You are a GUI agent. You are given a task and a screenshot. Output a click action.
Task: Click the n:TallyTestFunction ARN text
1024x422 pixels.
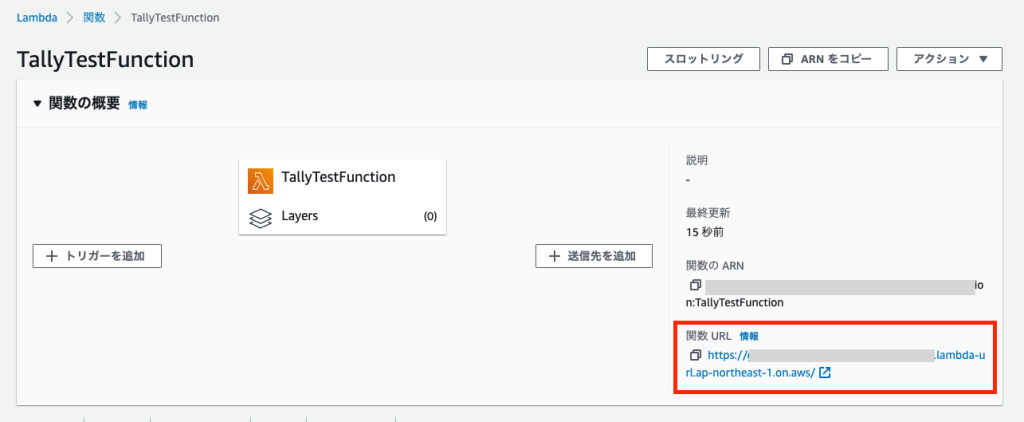click(x=735, y=303)
